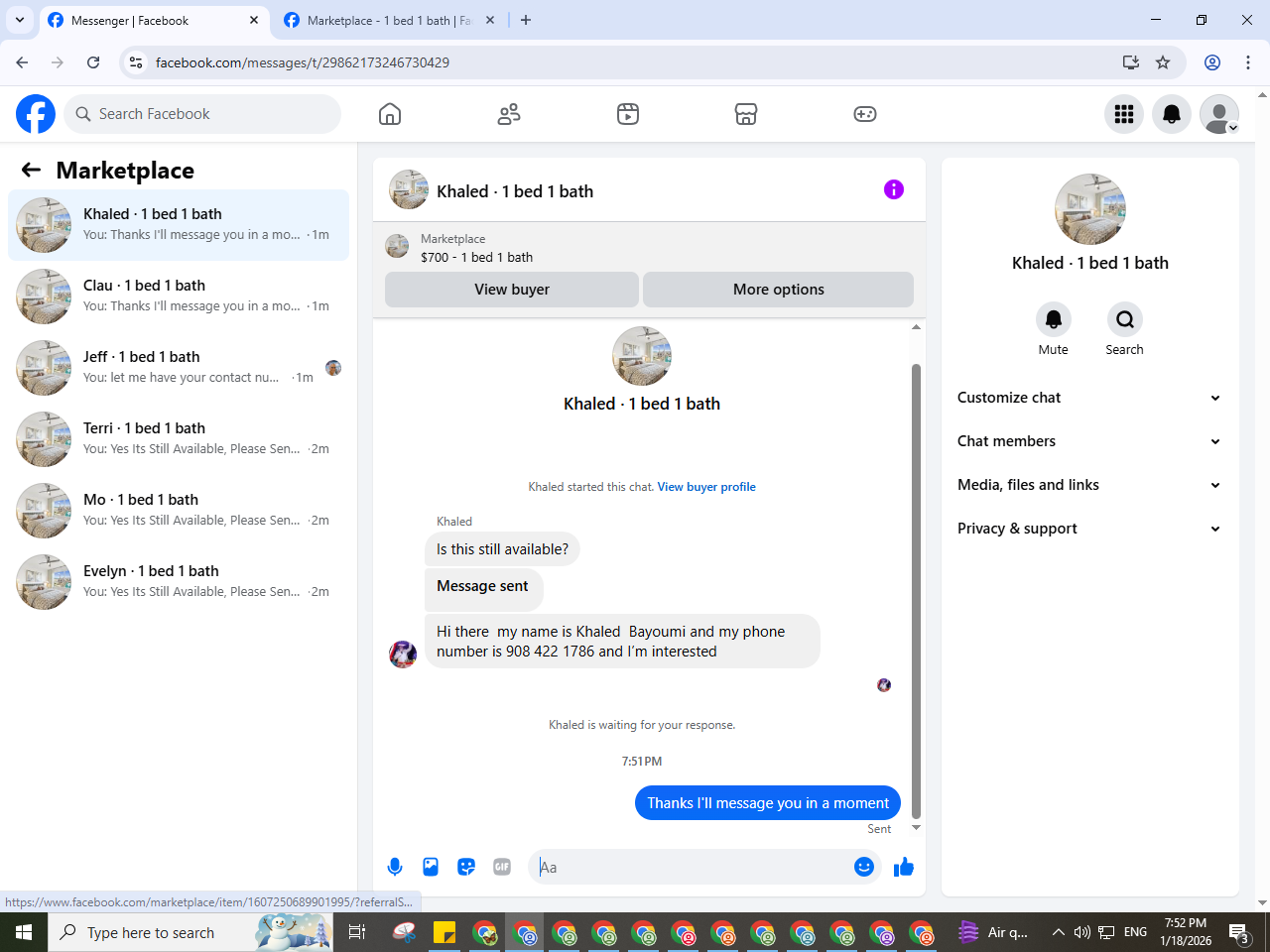The height and width of the screenshot is (952, 1270).
Task: Open the Khaled · 1 bed 1 bath chat
Action: click(179, 225)
